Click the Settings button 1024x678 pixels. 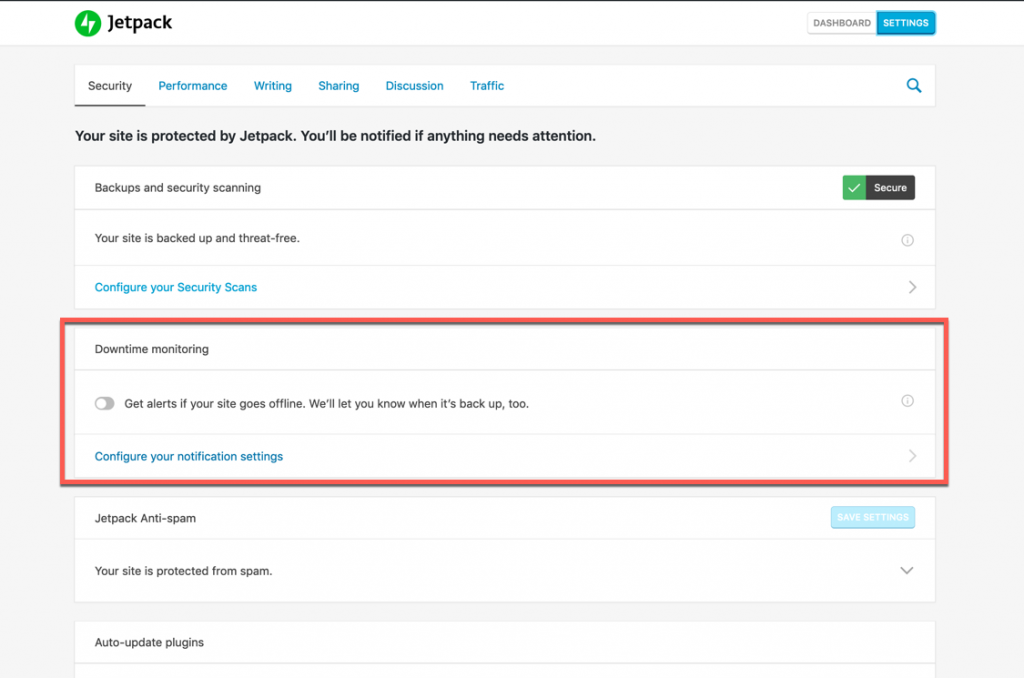pos(905,23)
